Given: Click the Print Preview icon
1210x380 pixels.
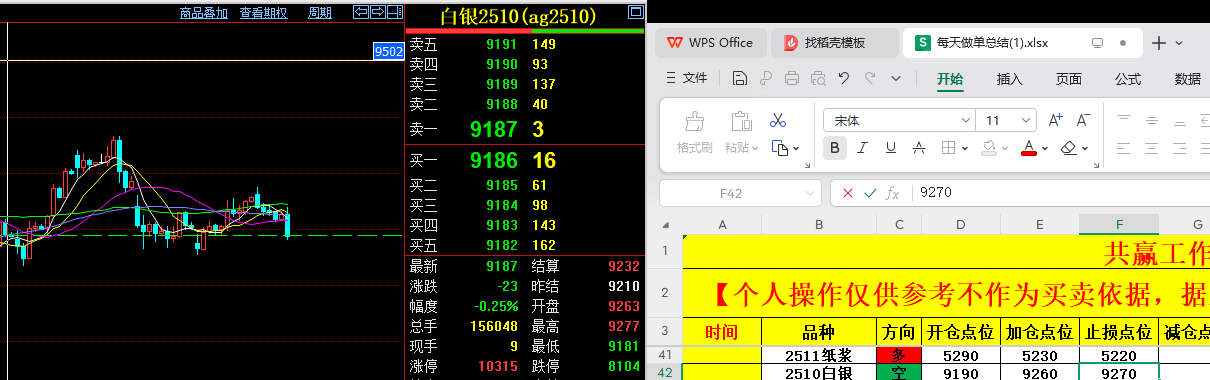Looking at the screenshot, I should coord(818,78).
